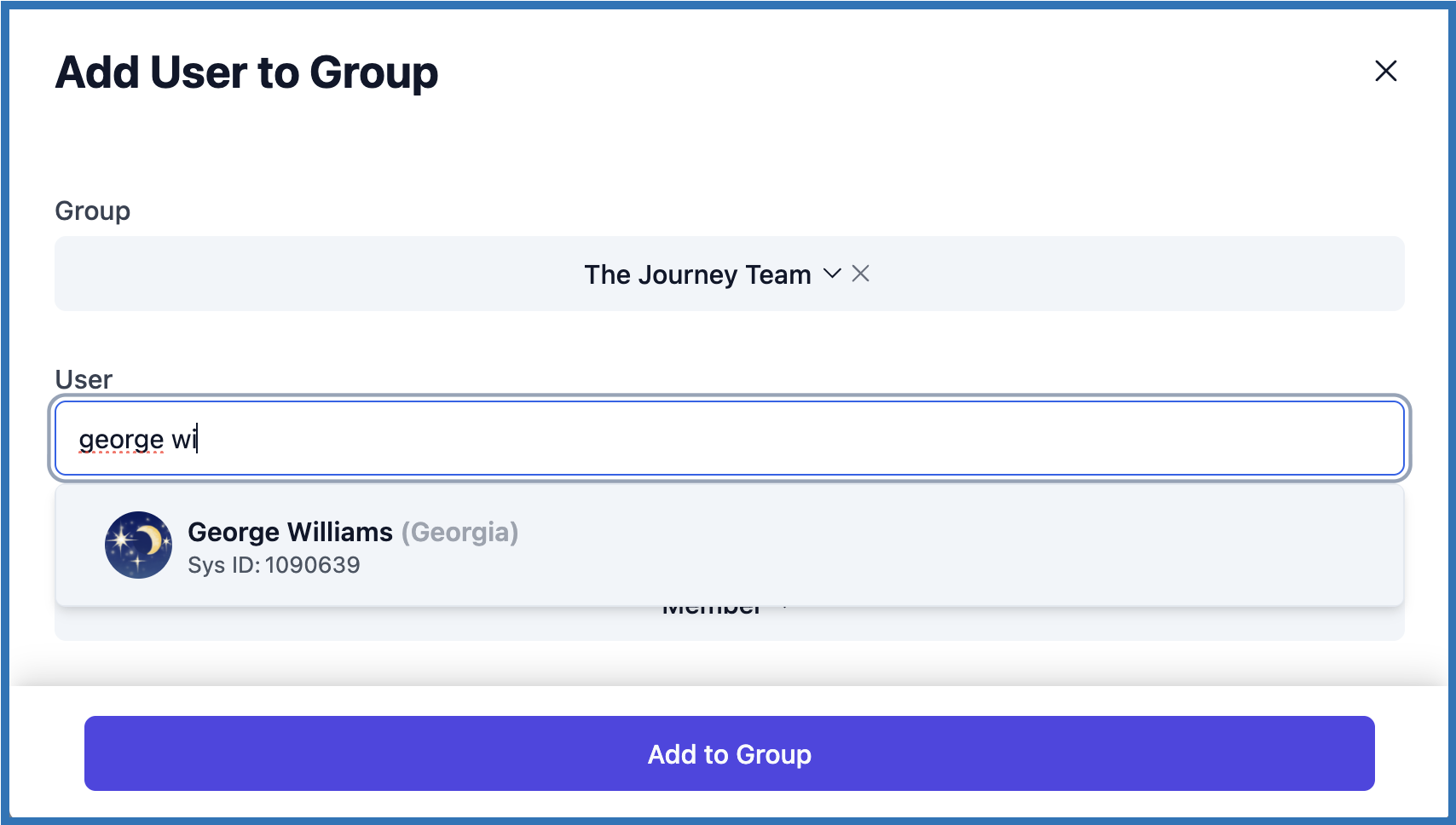Click the (Georgia) location tag
This screenshot has width=1456, height=825.
459,532
